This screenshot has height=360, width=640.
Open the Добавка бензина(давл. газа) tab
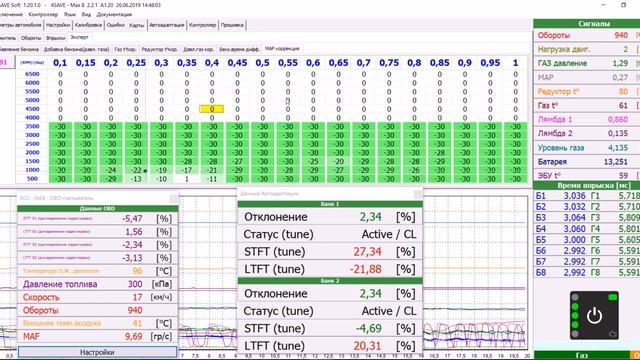coord(76,49)
